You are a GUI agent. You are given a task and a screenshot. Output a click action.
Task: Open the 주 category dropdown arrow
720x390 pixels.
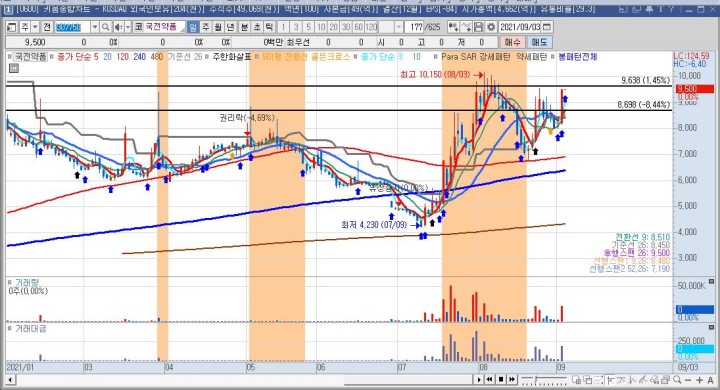(35, 27)
